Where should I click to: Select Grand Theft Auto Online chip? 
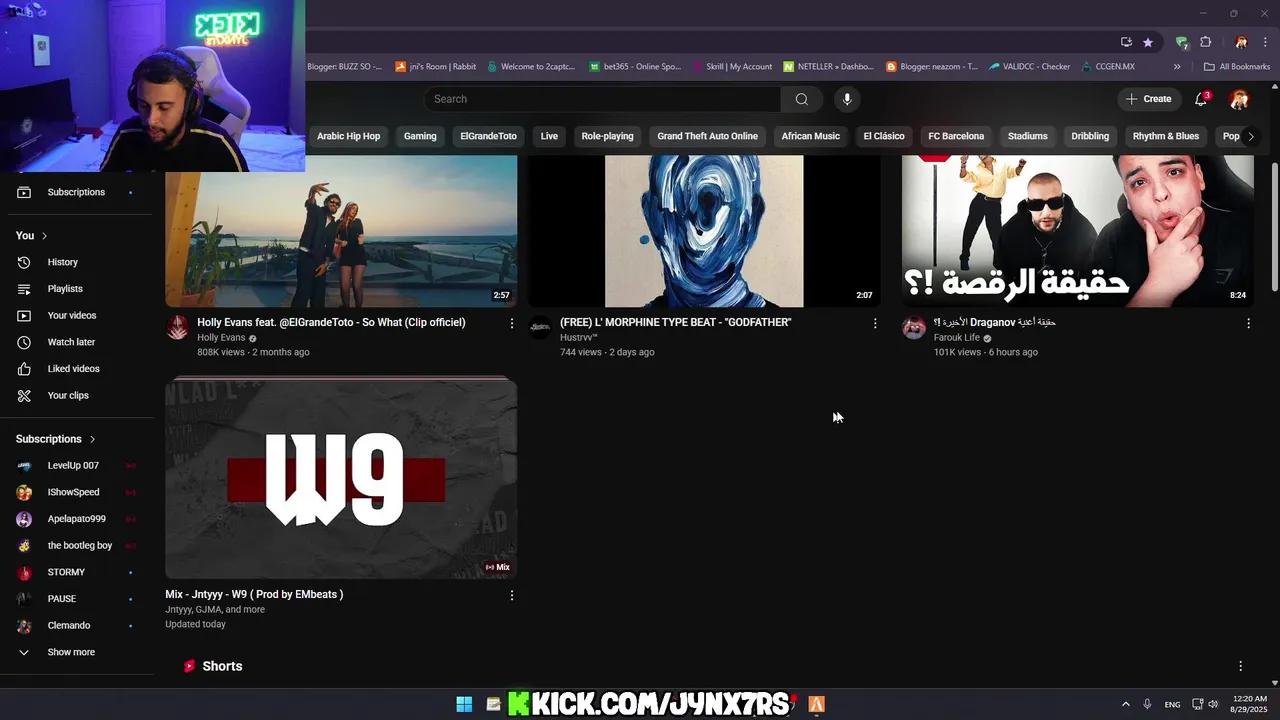tap(707, 136)
